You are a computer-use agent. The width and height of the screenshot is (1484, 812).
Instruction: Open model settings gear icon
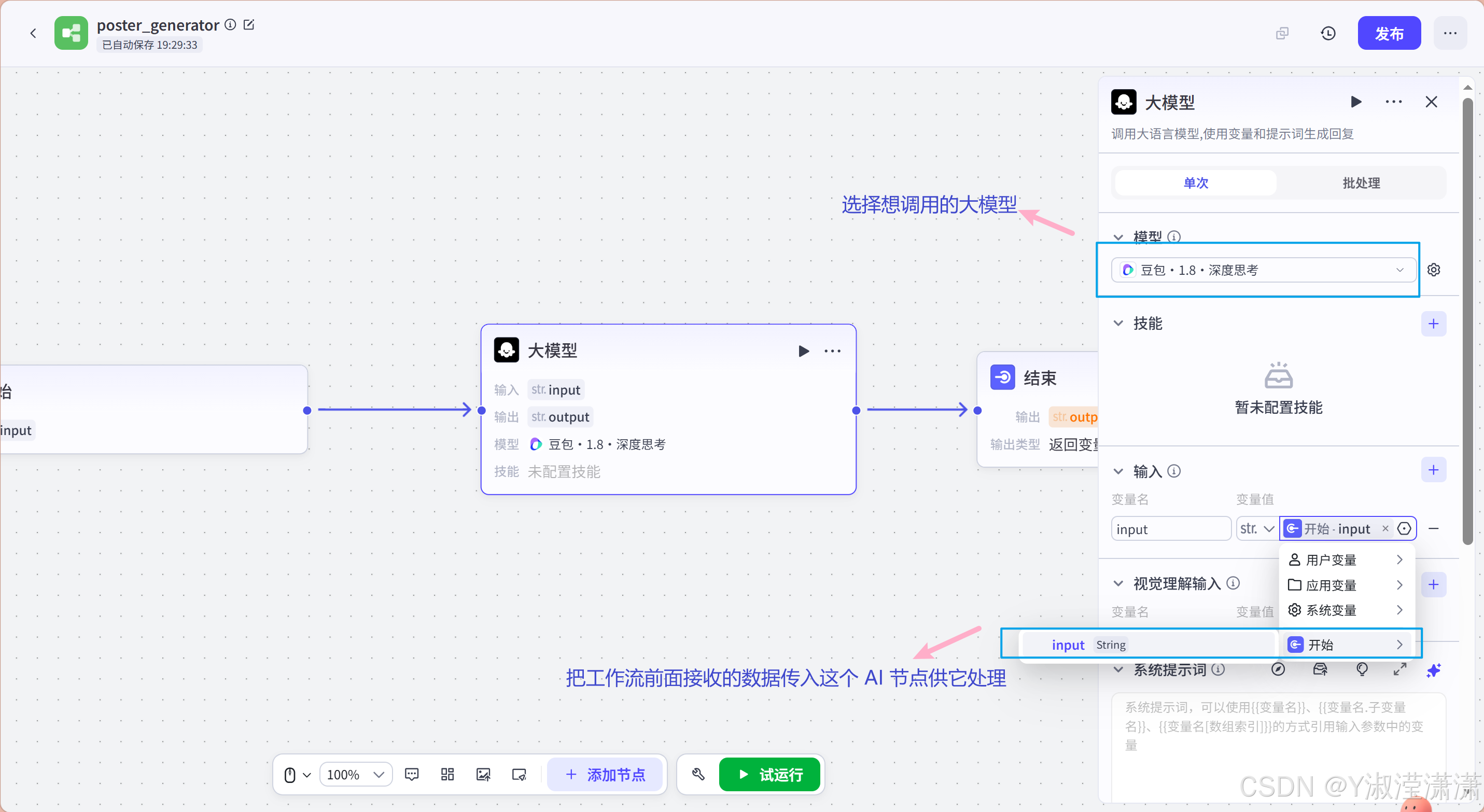[1433, 270]
